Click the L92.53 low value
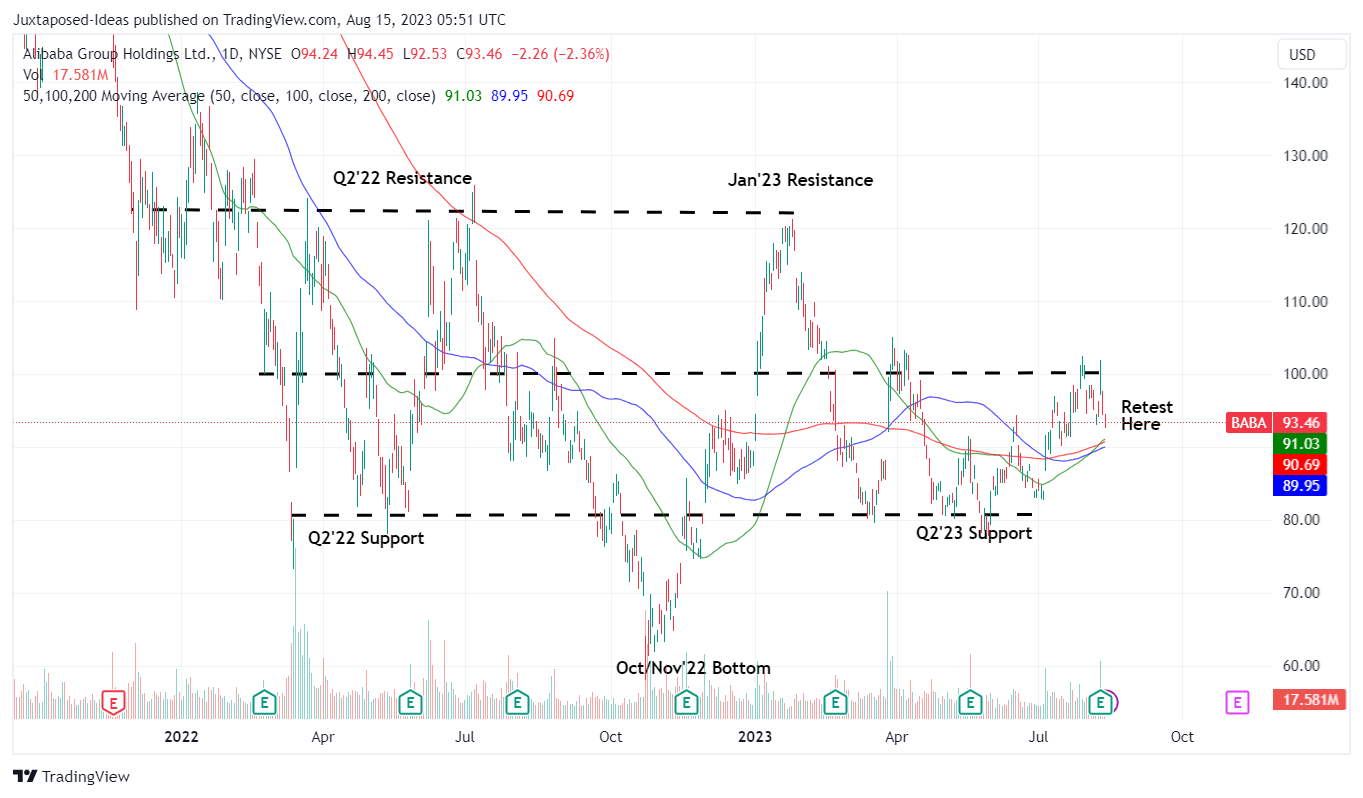The height and width of the screenshot is (798, 1363). (x=427, y=54)
